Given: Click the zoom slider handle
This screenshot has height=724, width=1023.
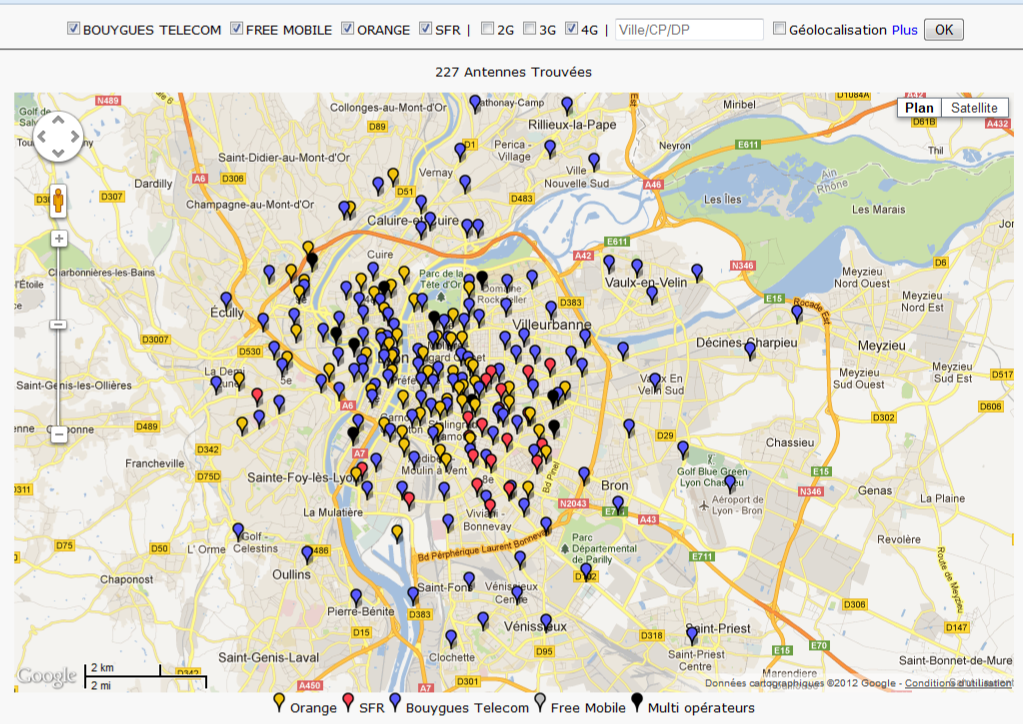Looking at the screenshot, I should pos(58,324).
